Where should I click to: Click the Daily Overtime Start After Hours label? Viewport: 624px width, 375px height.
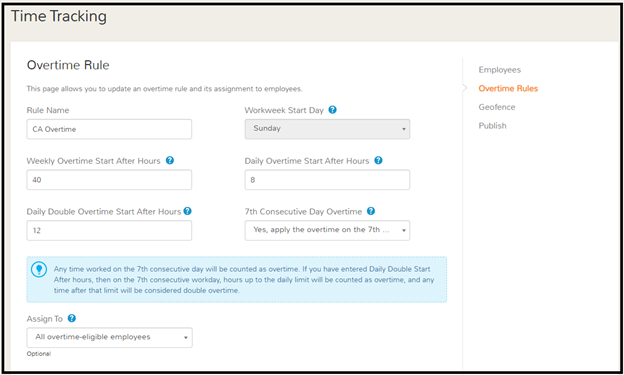click(307, 161)
